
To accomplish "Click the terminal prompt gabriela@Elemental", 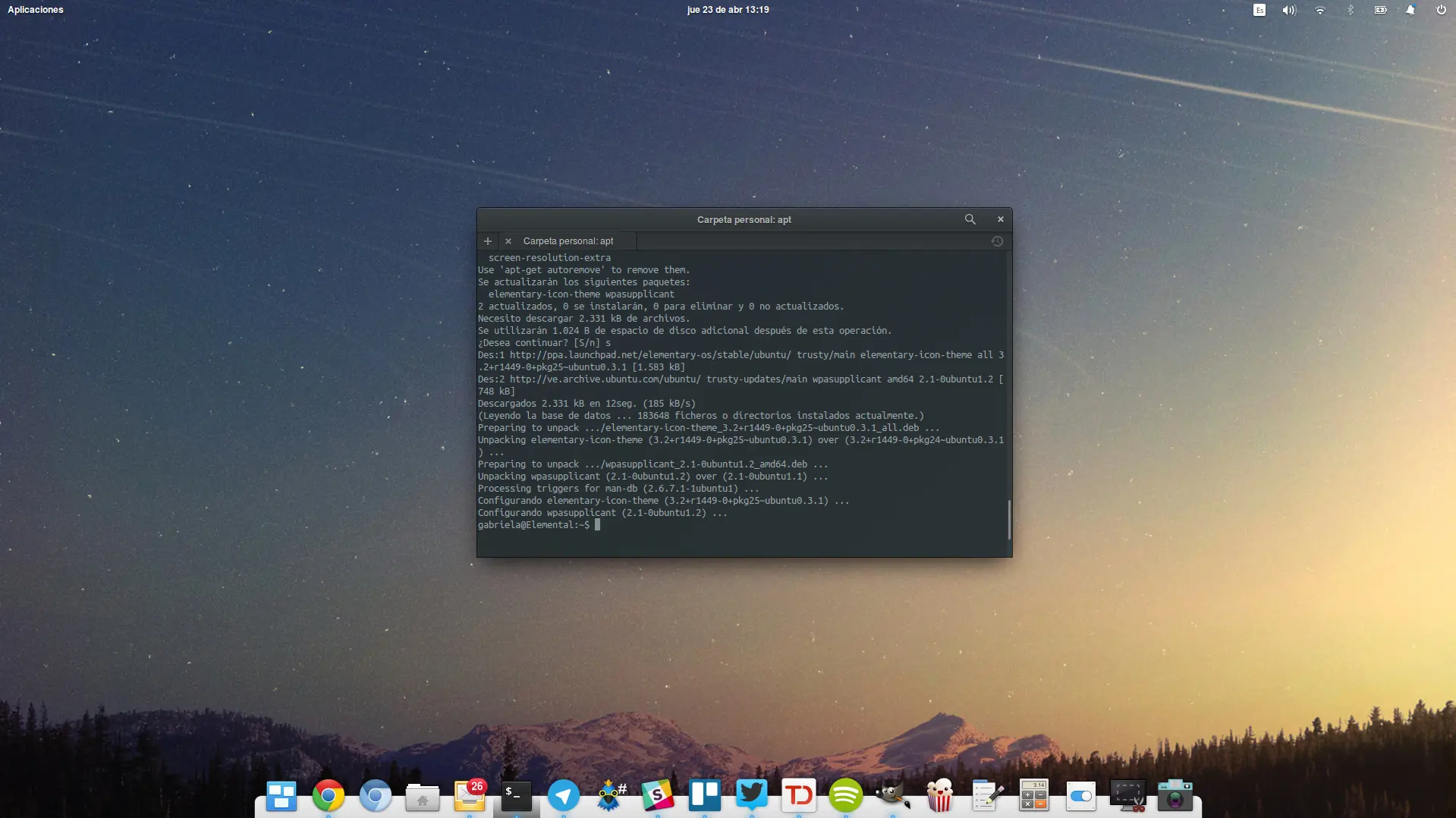I will click(x=533, y=525).
